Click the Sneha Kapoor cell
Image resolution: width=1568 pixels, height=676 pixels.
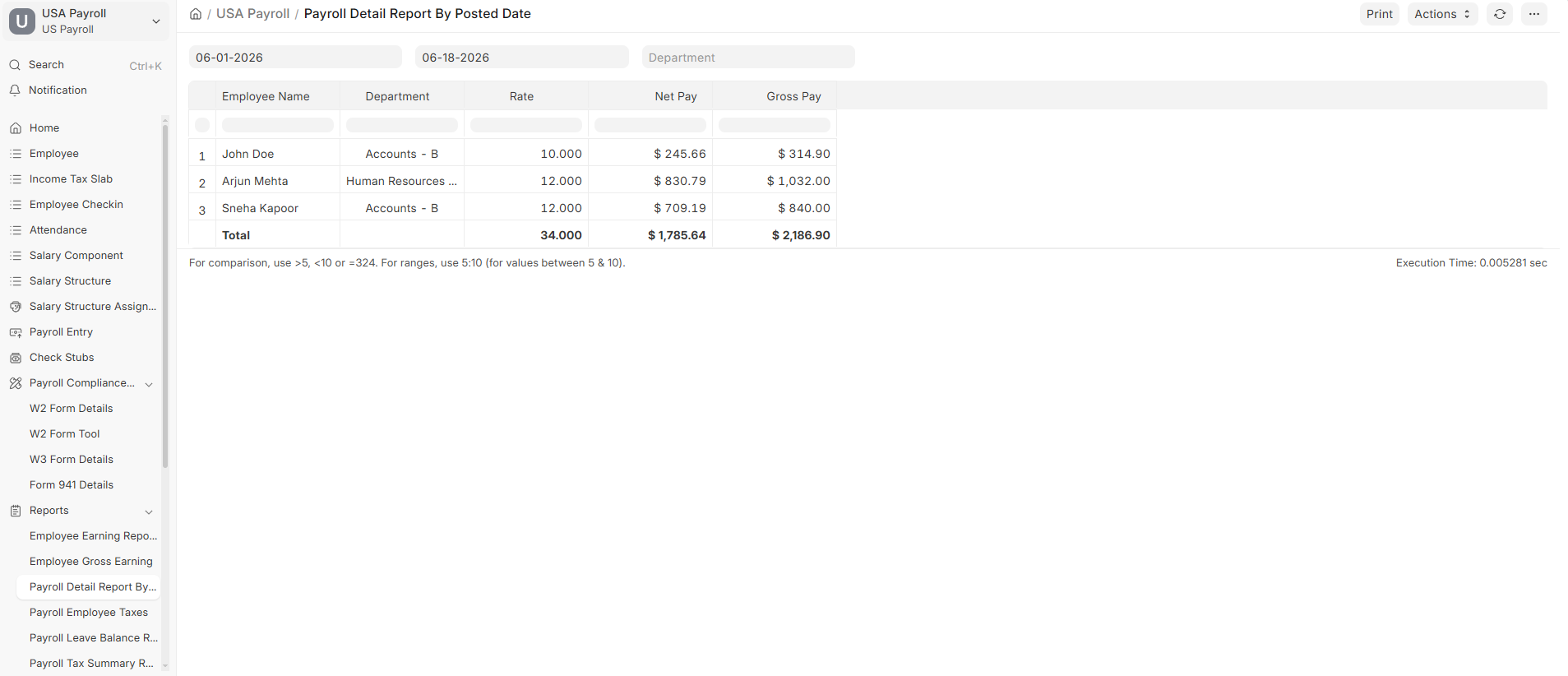click(278, 208)
